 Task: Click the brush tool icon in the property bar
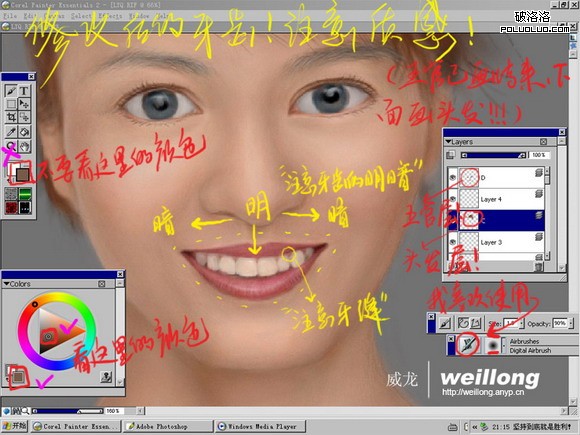click(445, 324)
